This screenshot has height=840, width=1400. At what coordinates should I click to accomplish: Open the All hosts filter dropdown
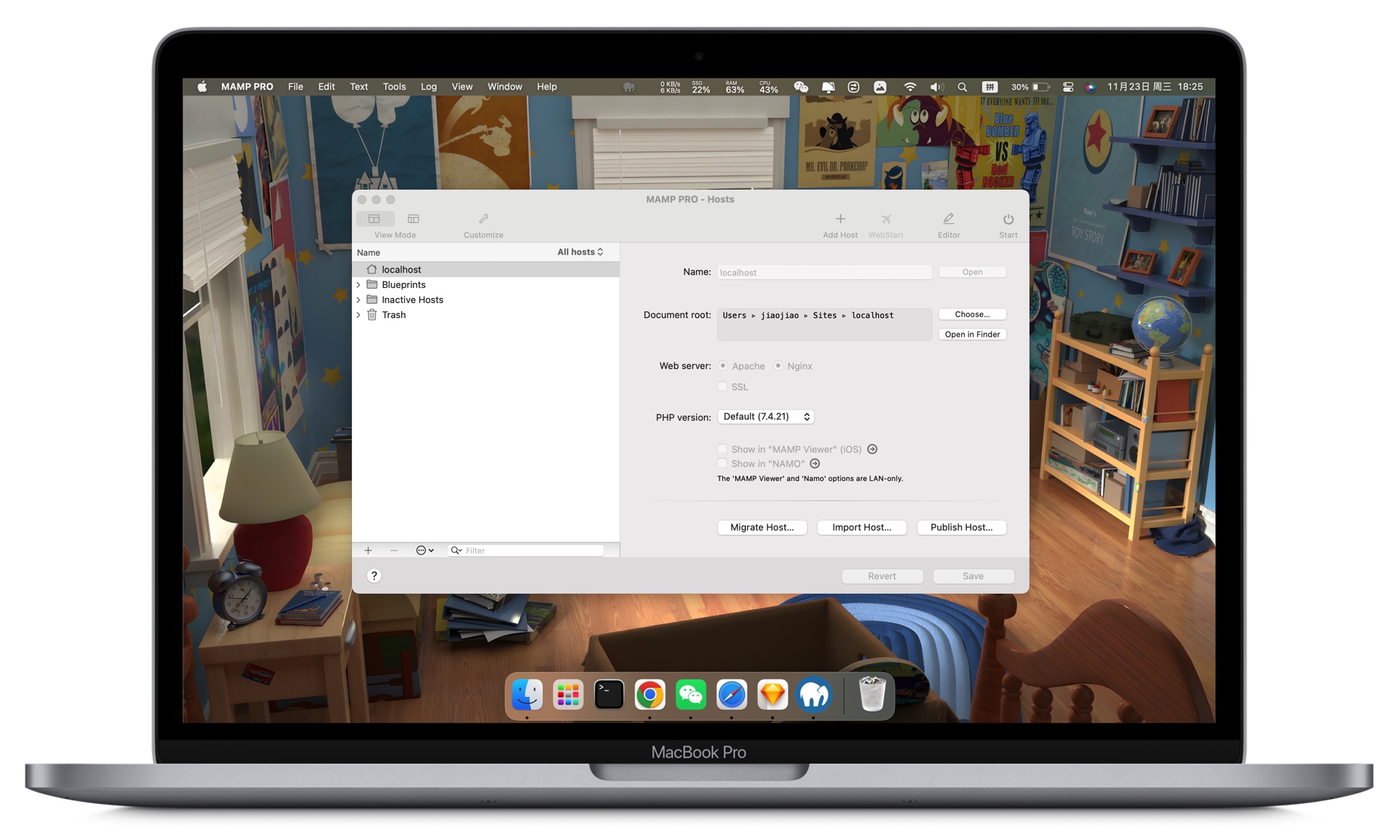580,252
